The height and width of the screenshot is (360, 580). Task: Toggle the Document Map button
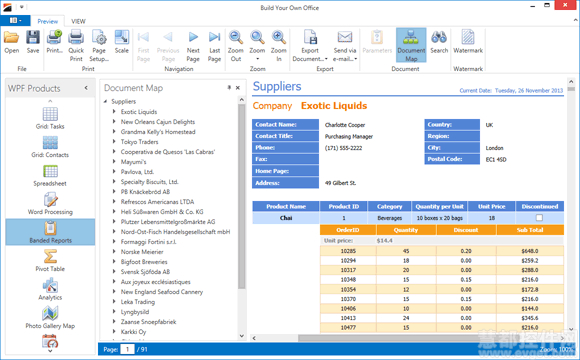point(411,45)
